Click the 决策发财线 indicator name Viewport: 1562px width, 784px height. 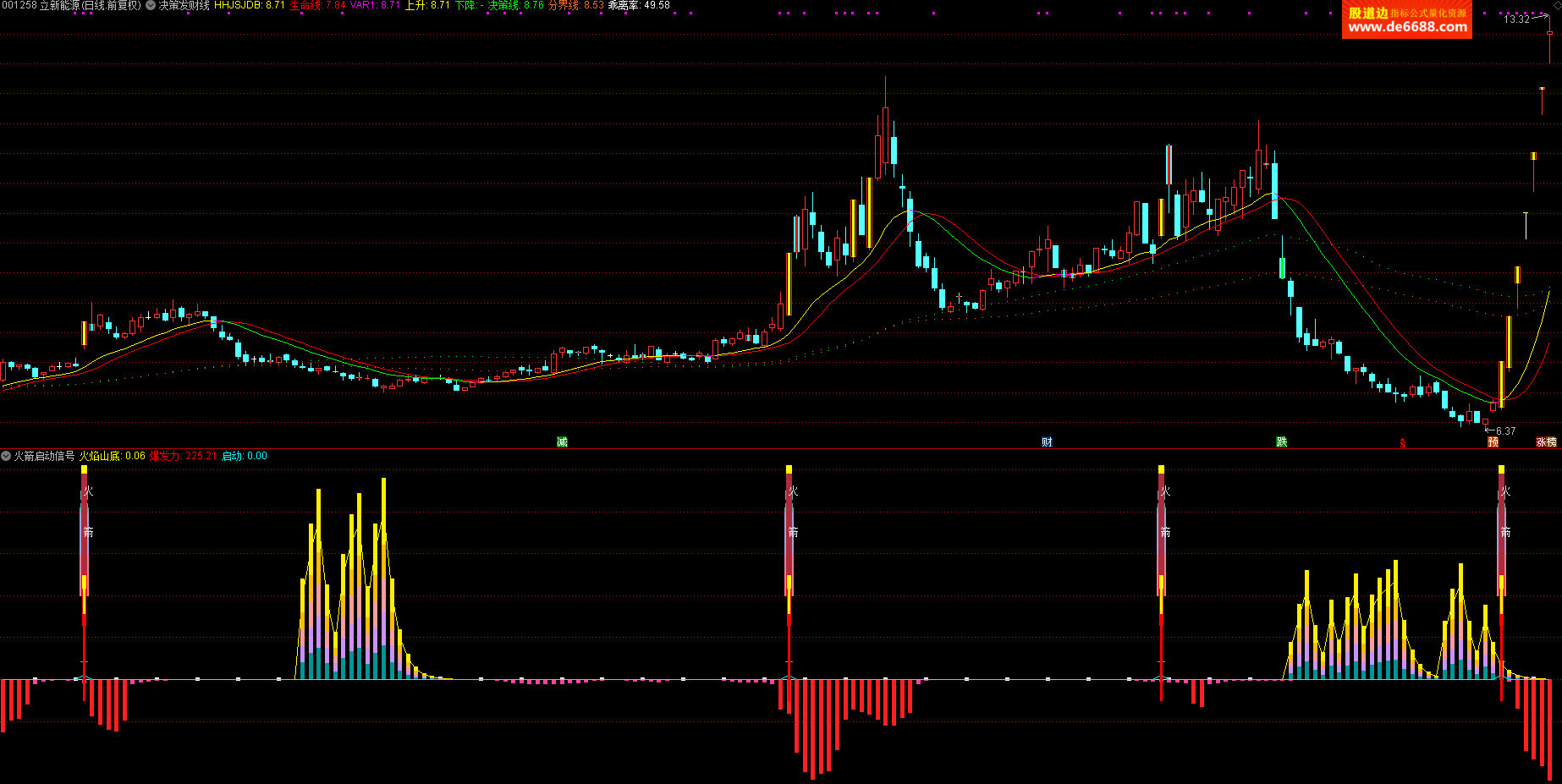pyautogui.click(x=184, y=5)
